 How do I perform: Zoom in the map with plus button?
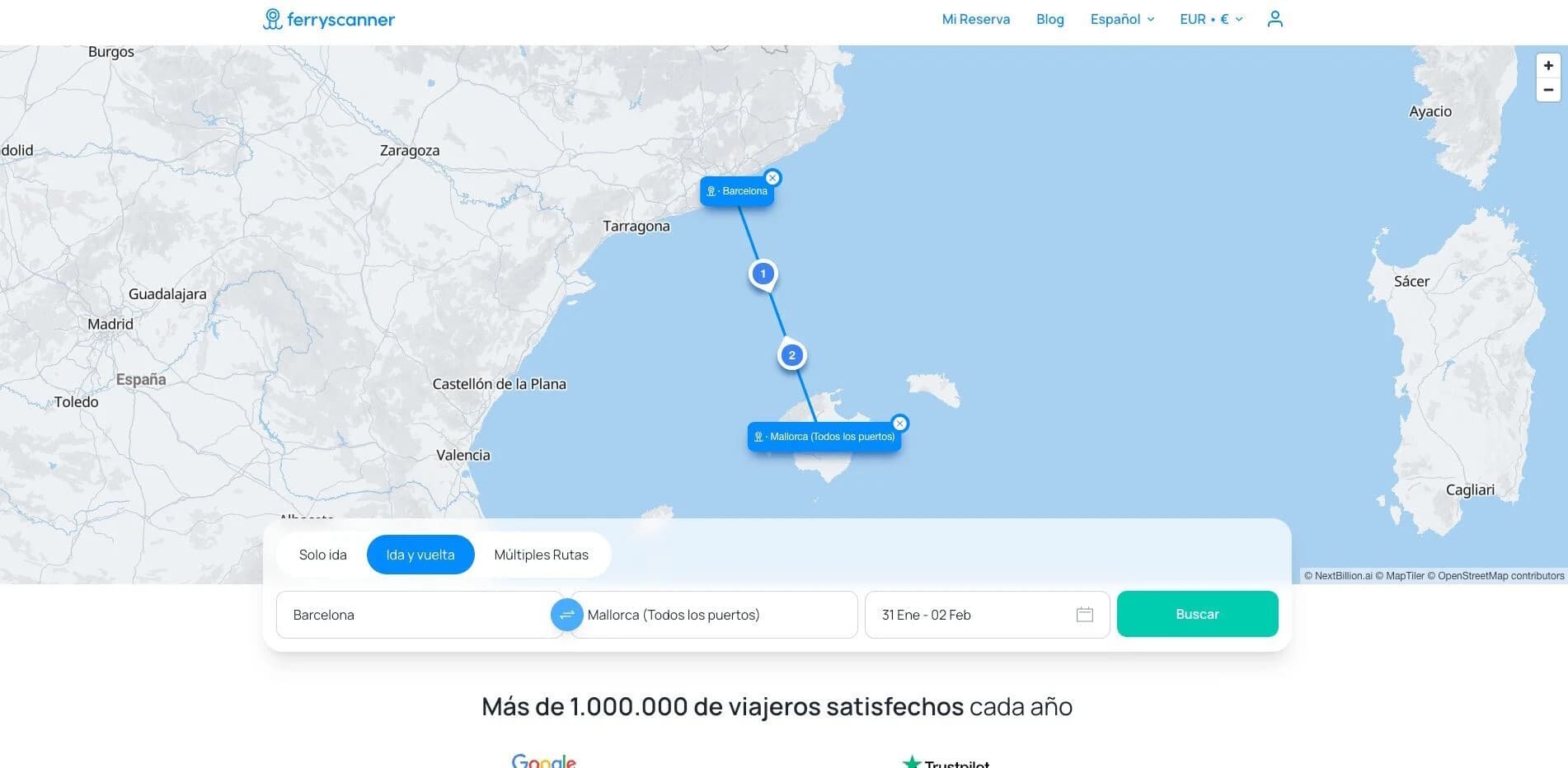1548,66
